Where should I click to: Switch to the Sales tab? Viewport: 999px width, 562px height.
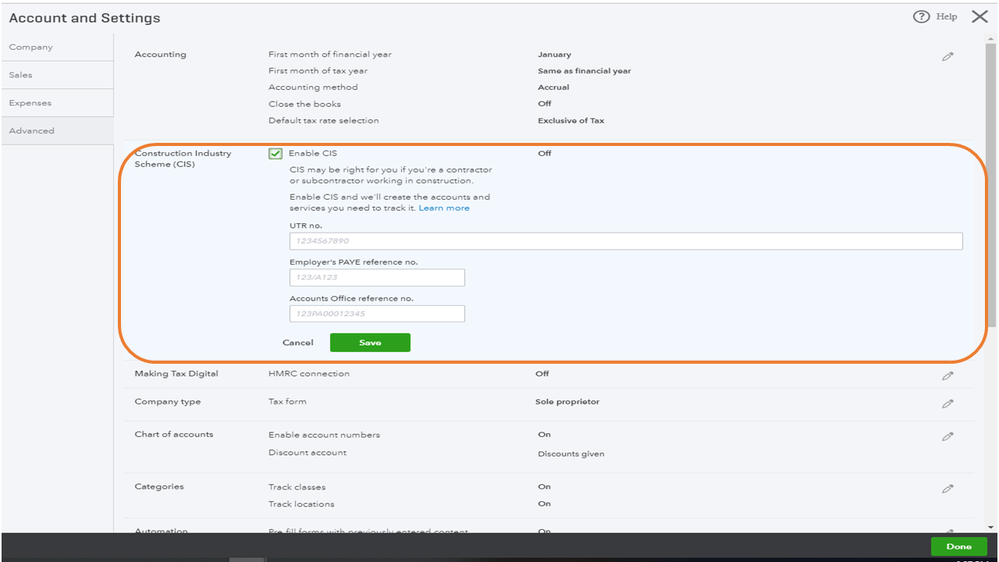(21, 75)
